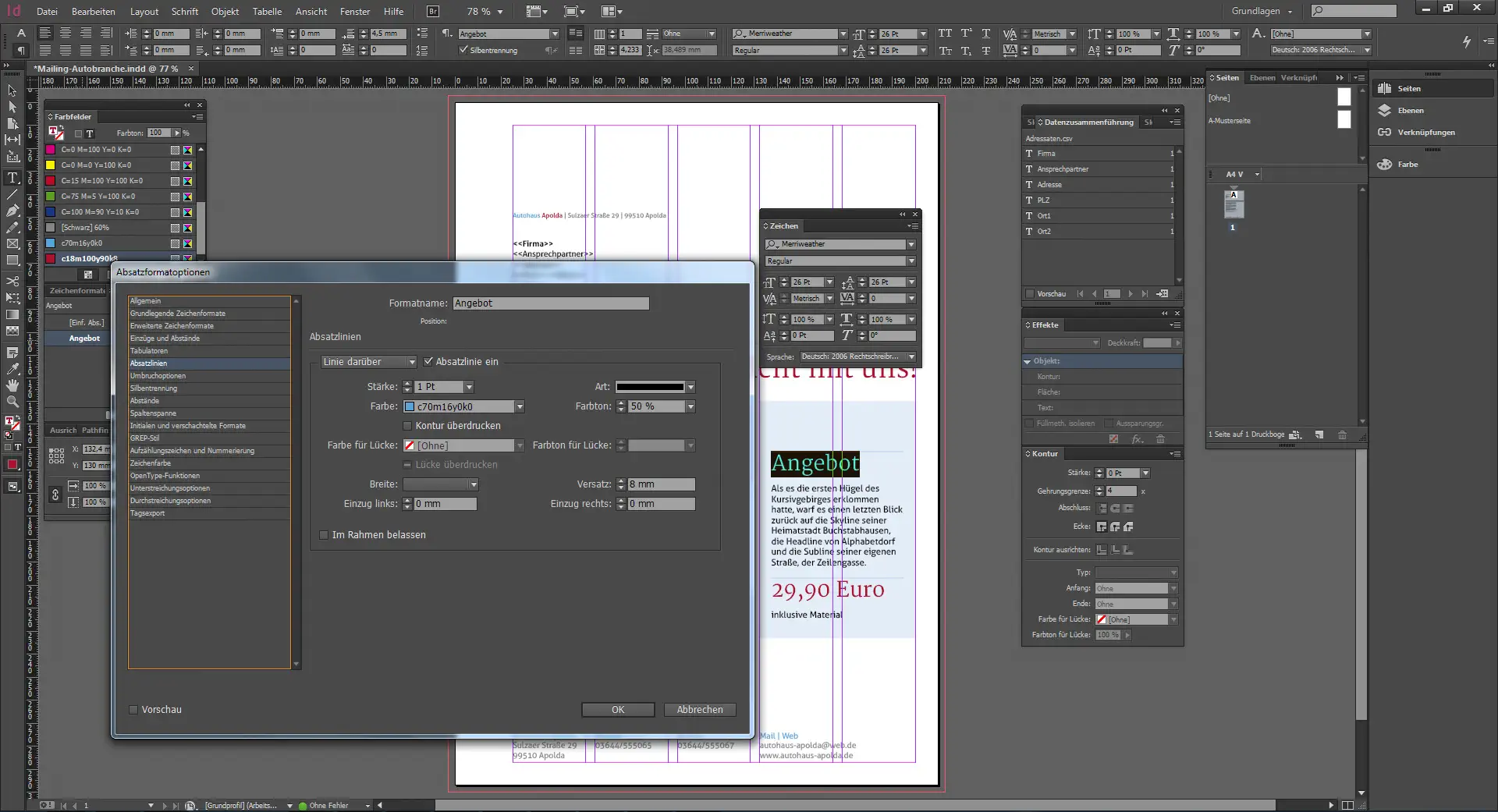The width and height of the screenshot is (1498, 812).
Task: Enable Kontur überdrucken checkbox
Action: click(x=407, y=426)
